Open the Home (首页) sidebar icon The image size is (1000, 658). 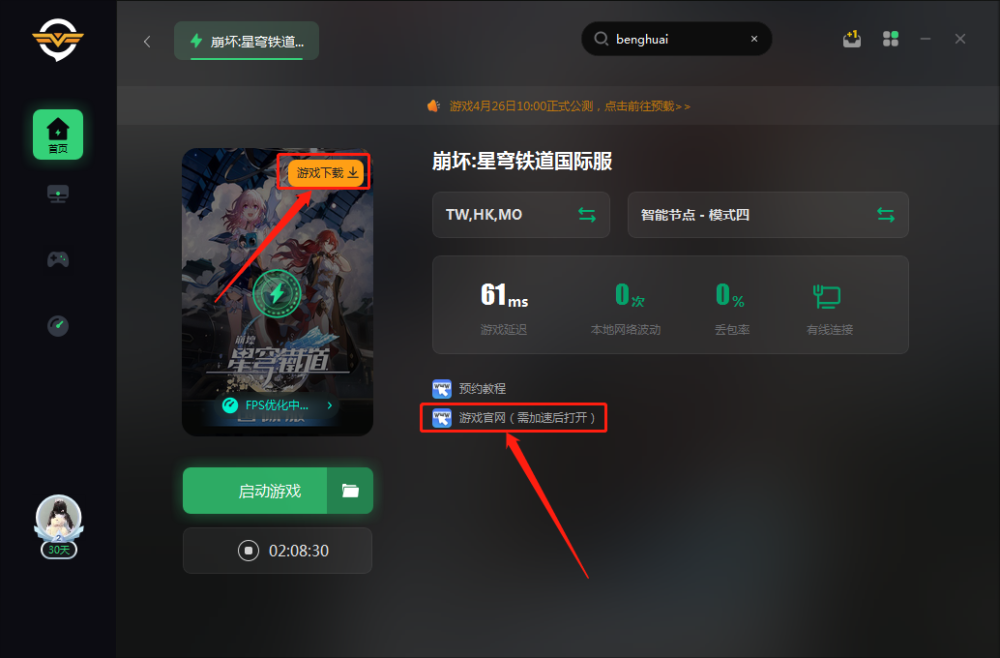58,135
